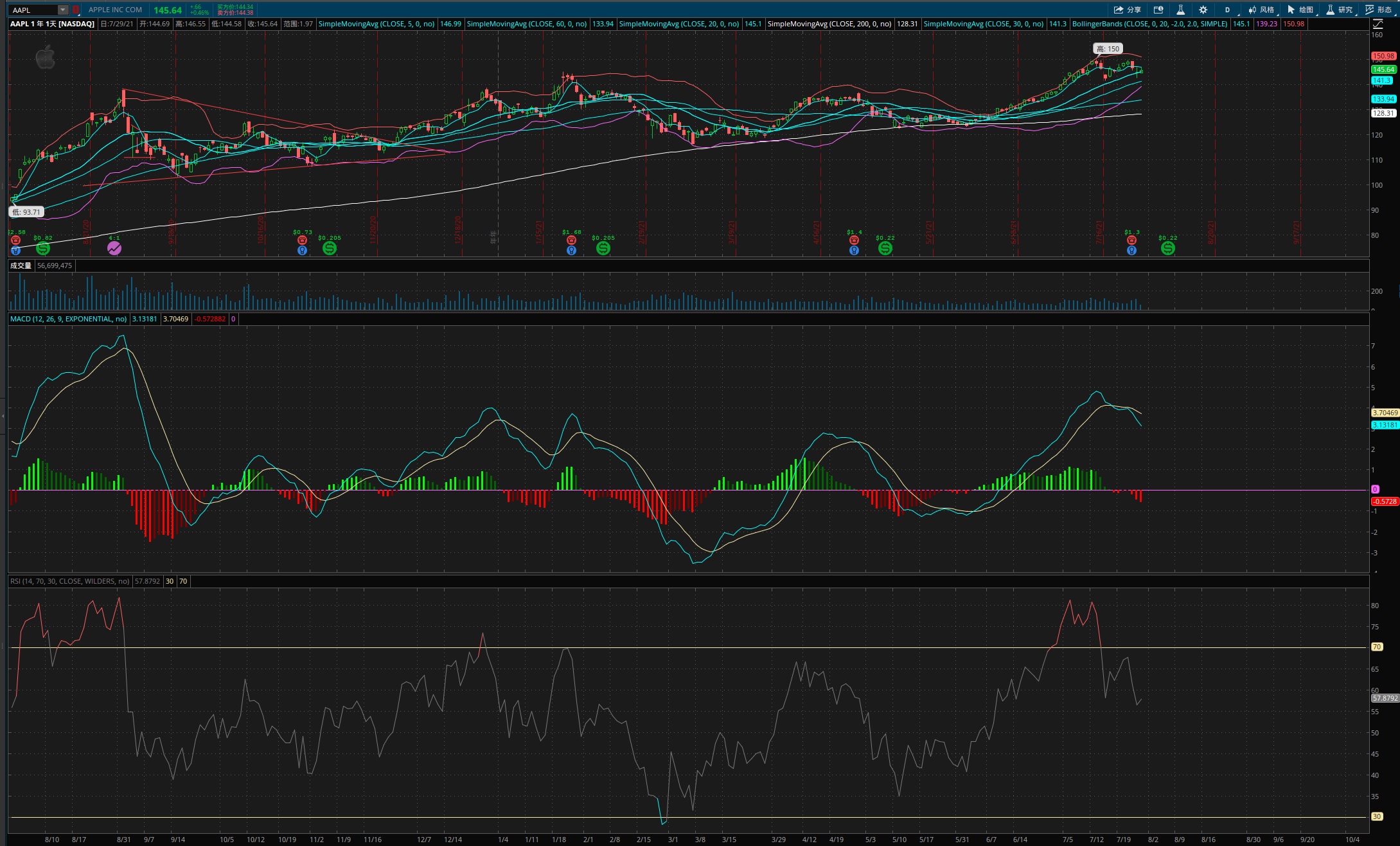Click the blue lightbulb under $1.3 earnings

1131,250
